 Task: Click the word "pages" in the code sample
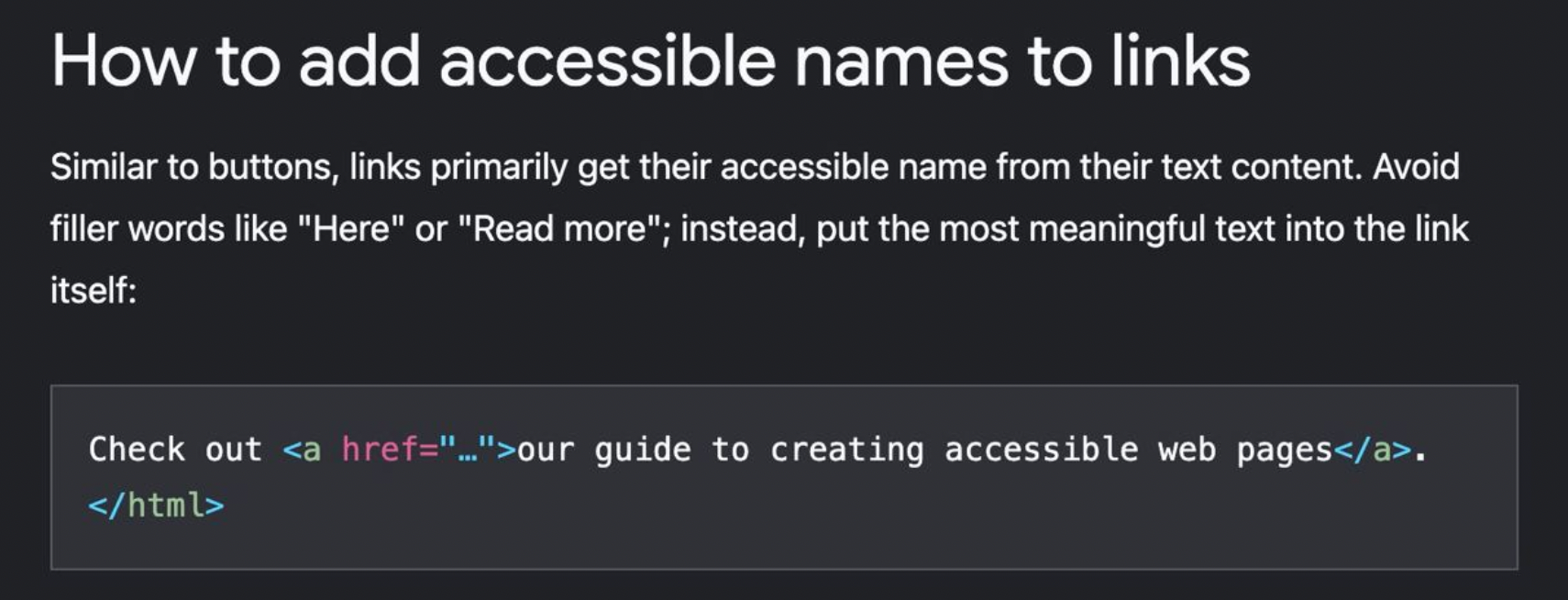[x=1284, y=450]
